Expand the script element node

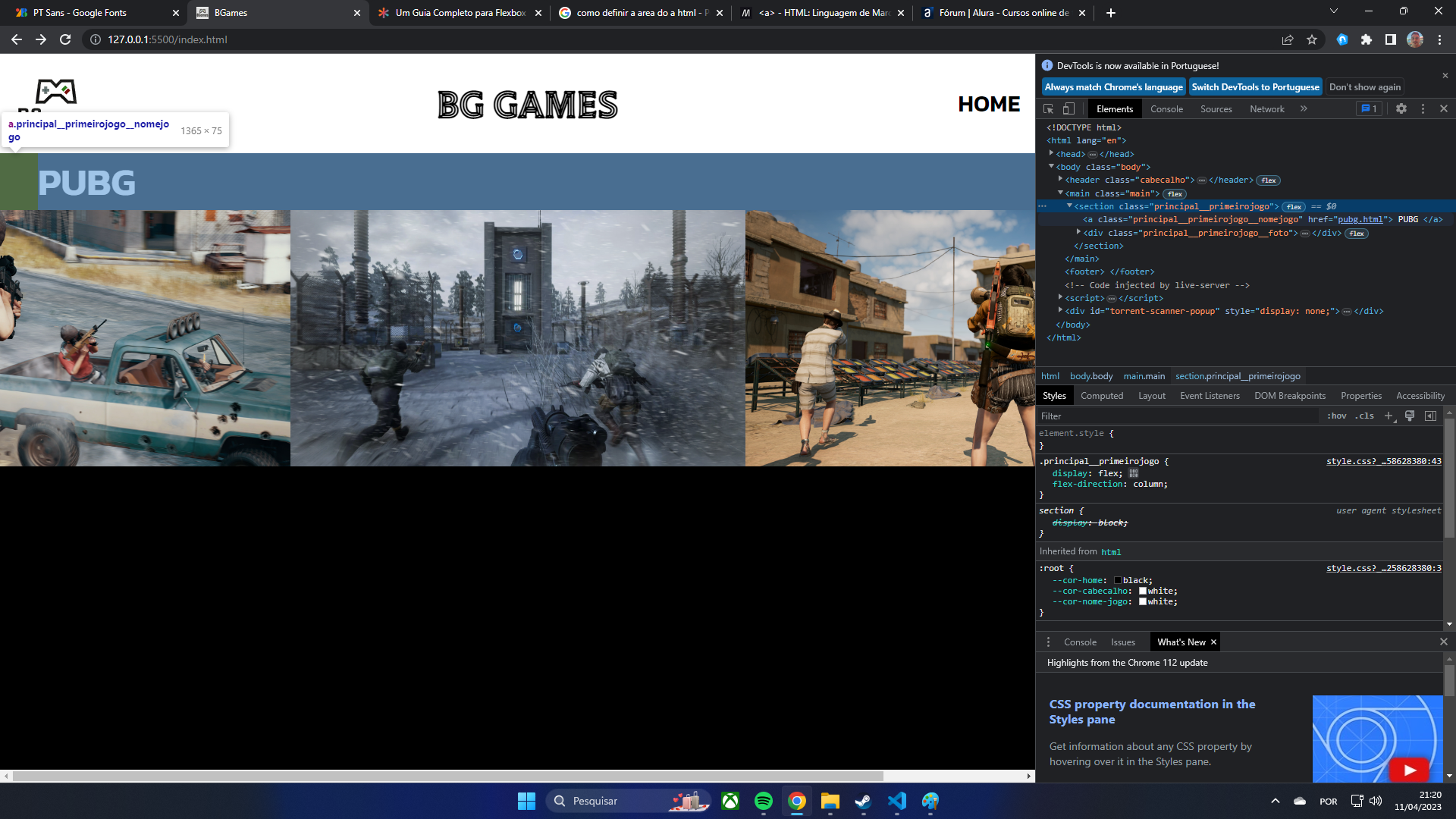pos(1061,297)
